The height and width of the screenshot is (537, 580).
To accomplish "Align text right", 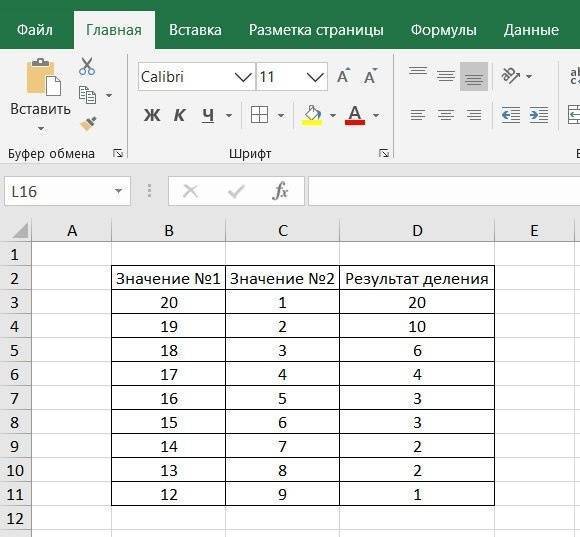I will point(474,115).
